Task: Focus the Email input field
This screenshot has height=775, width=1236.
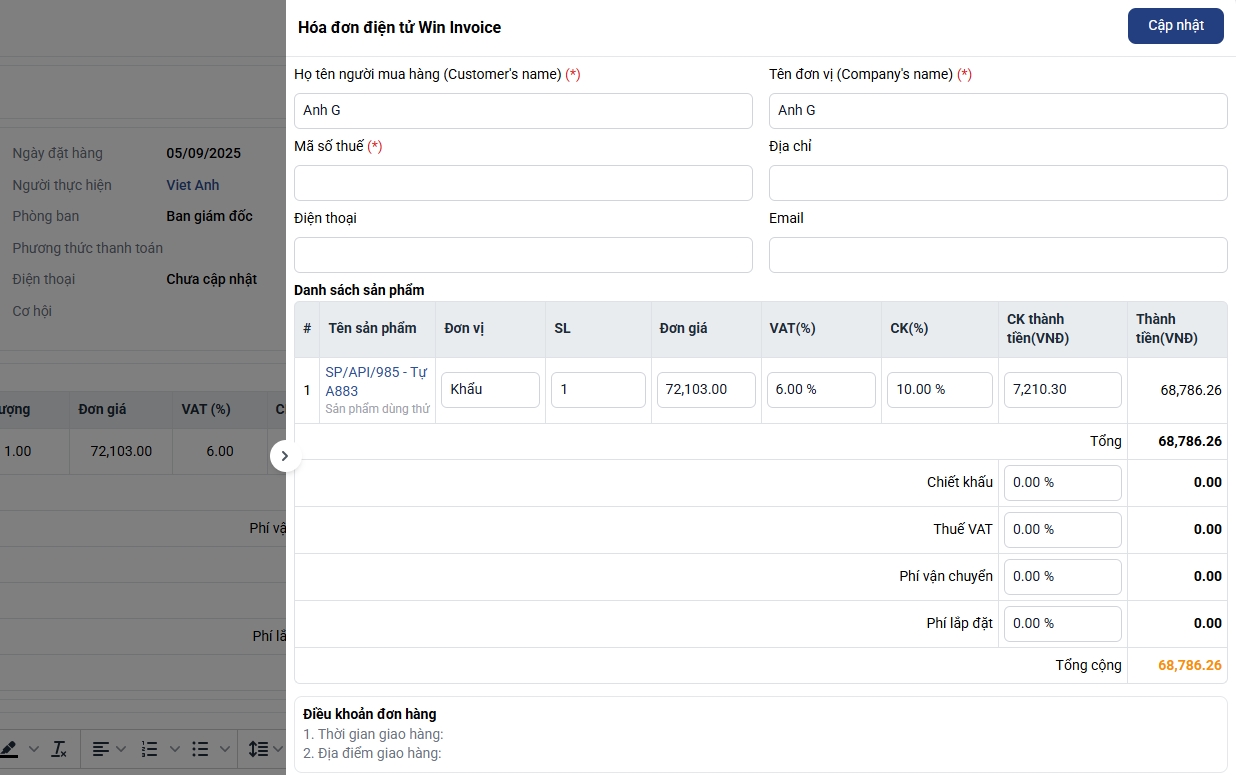Action: [997, 255]
